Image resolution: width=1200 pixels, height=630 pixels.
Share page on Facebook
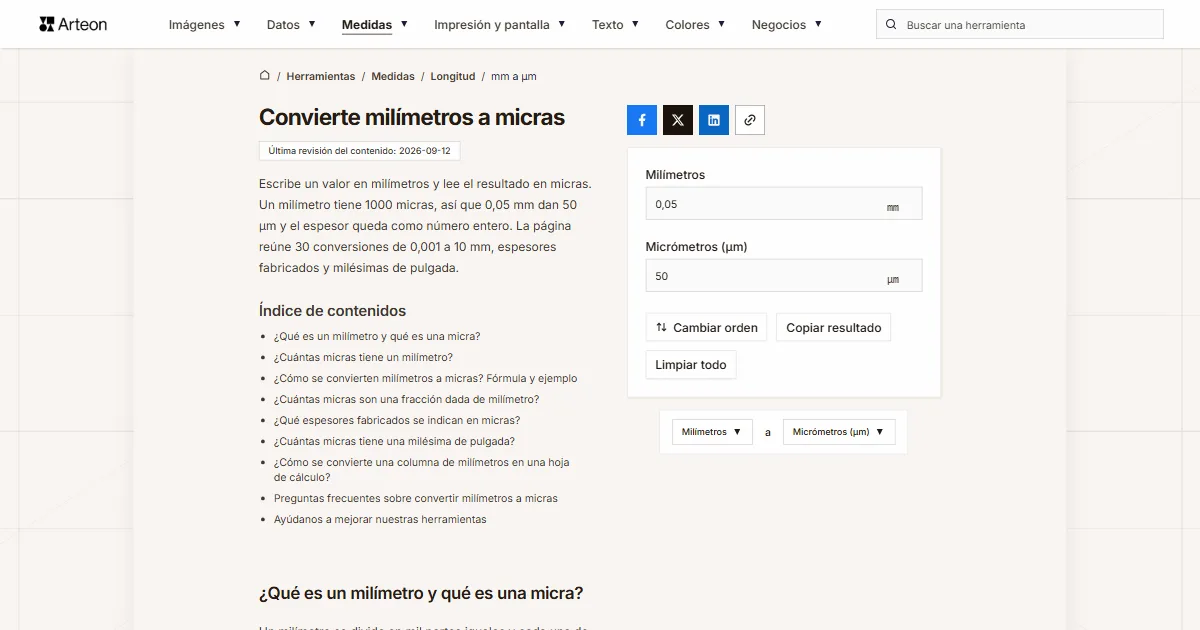642,120
